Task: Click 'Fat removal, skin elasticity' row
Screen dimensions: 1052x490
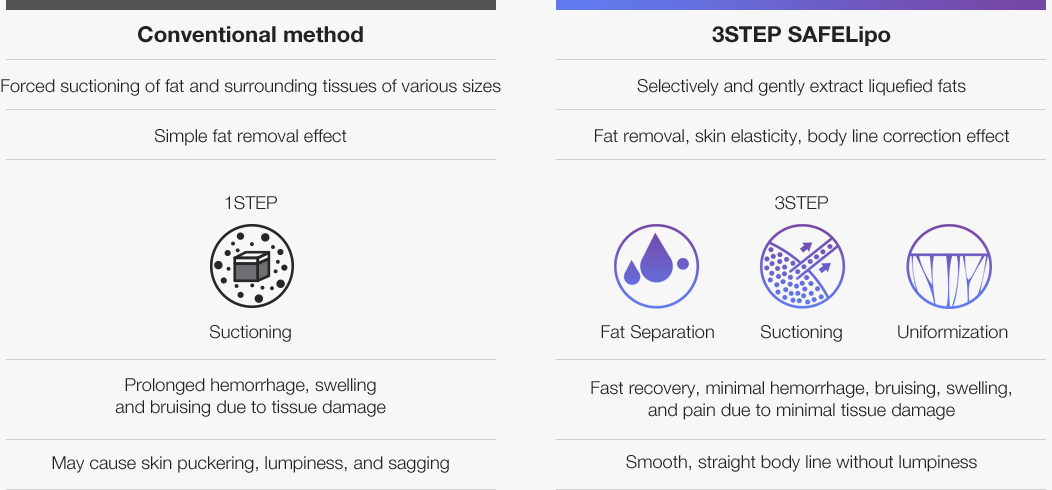Action: tap(801, 136)
